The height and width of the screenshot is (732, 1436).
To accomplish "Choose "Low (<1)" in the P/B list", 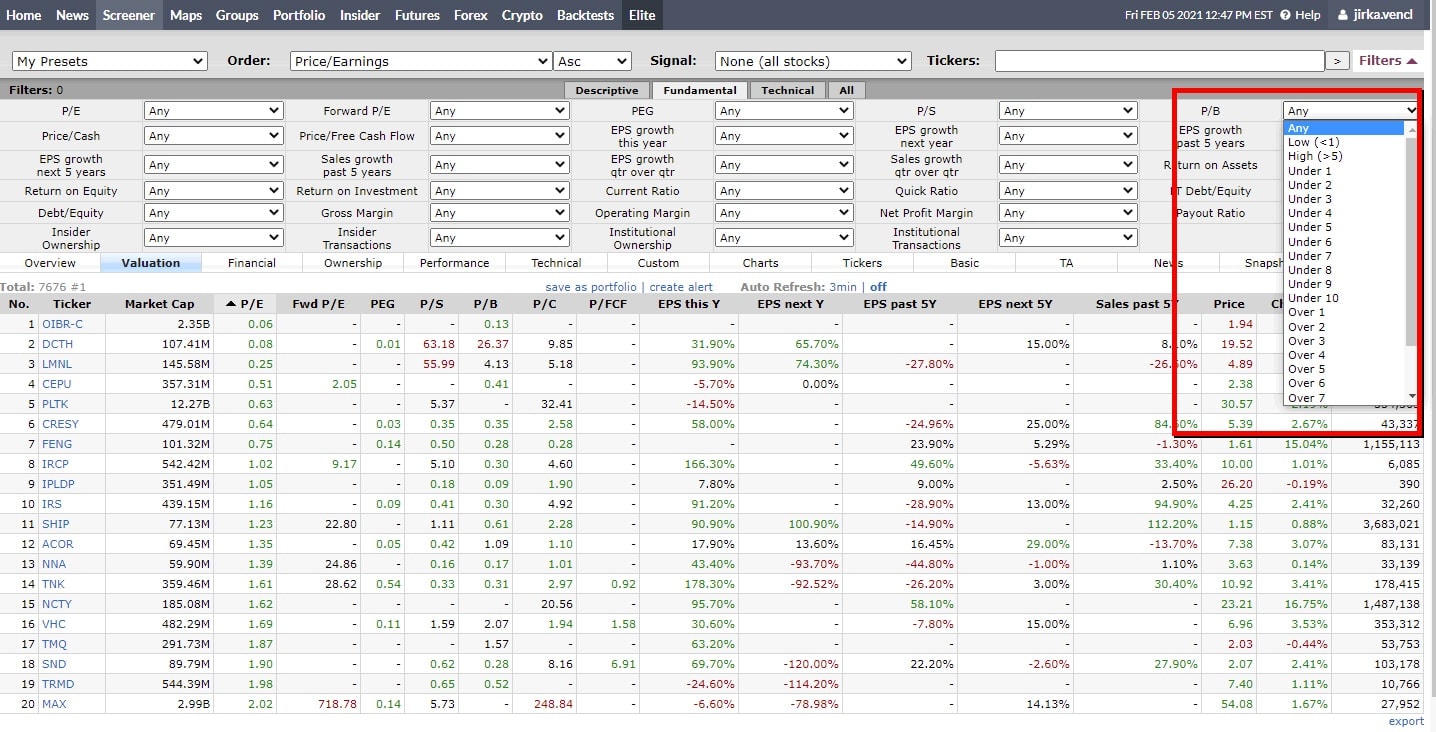I will 1313,143.
